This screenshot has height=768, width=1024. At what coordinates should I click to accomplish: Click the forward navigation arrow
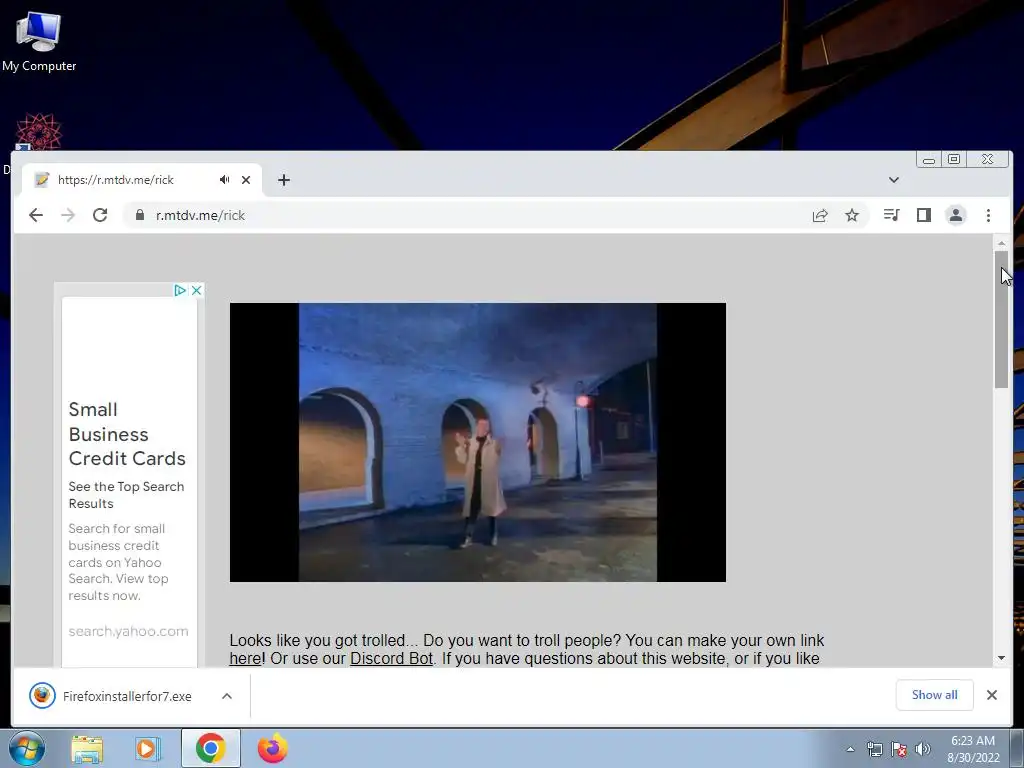68,215
